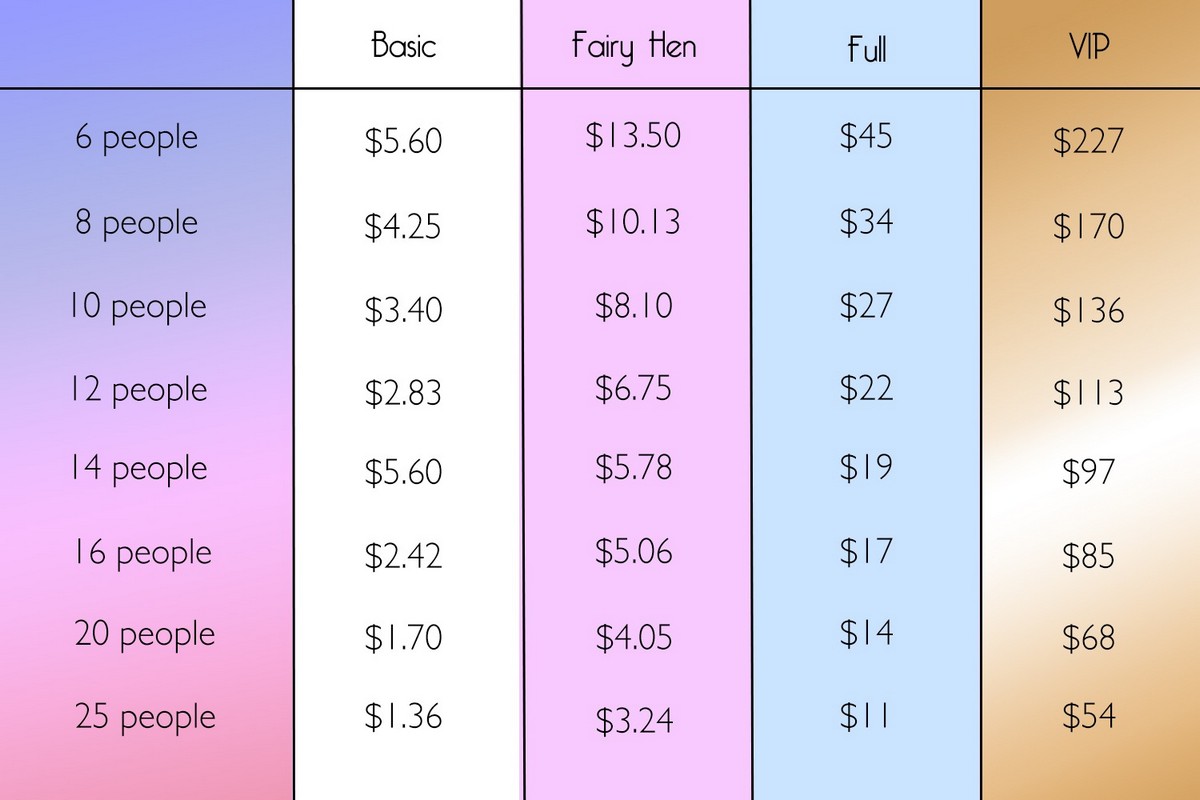Select the $8.10 Fairy Hen price
Screen dimensions: 1200x800
point(634,306)
